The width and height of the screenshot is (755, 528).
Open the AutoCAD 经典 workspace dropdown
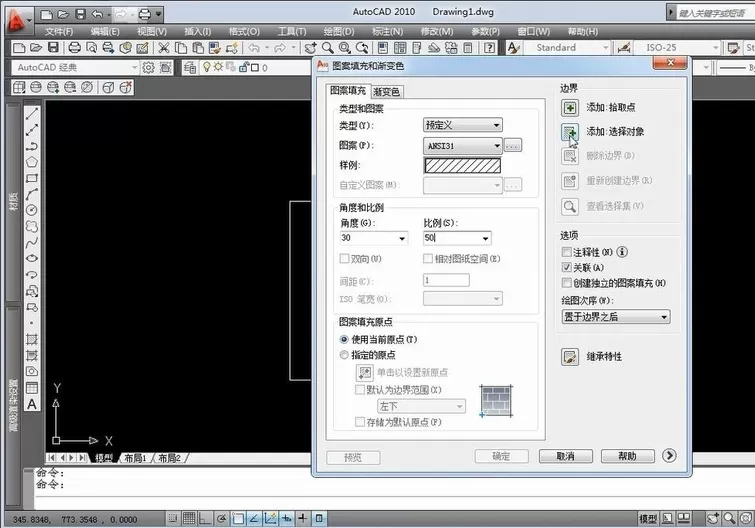[x=75, y=68]
